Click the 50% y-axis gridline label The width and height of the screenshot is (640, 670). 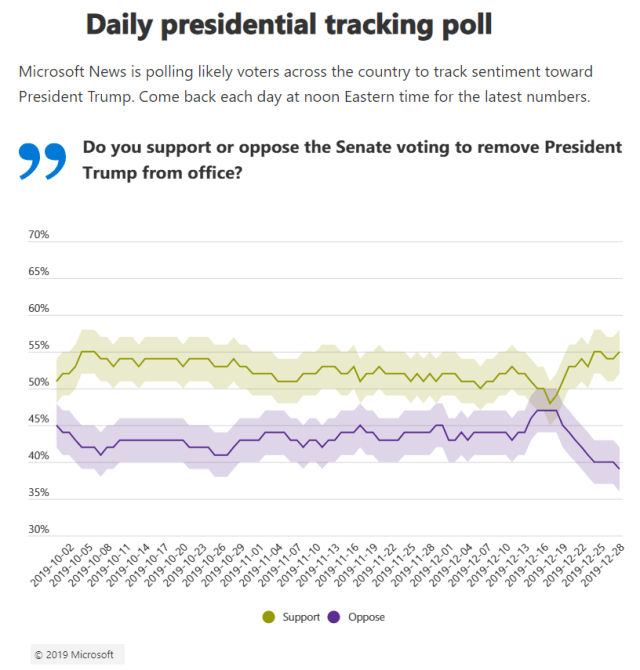tap(38, 382)
